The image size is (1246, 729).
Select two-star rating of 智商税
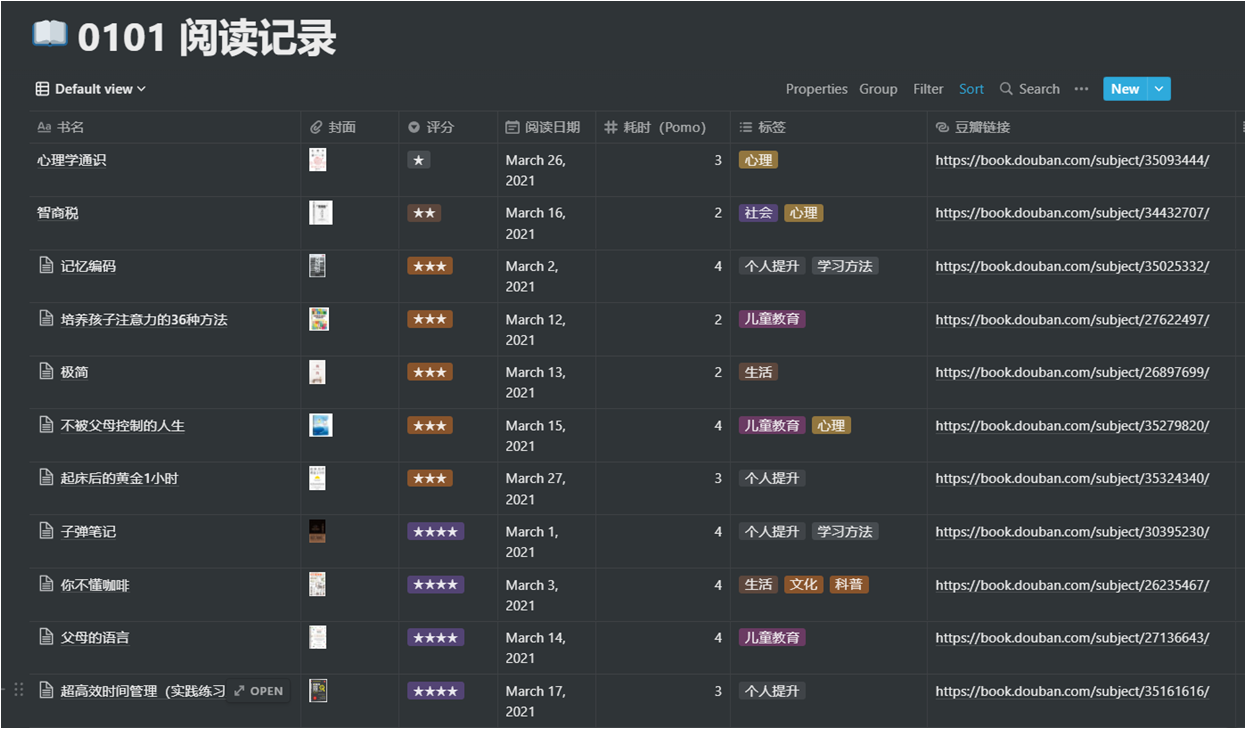(424, 213)
